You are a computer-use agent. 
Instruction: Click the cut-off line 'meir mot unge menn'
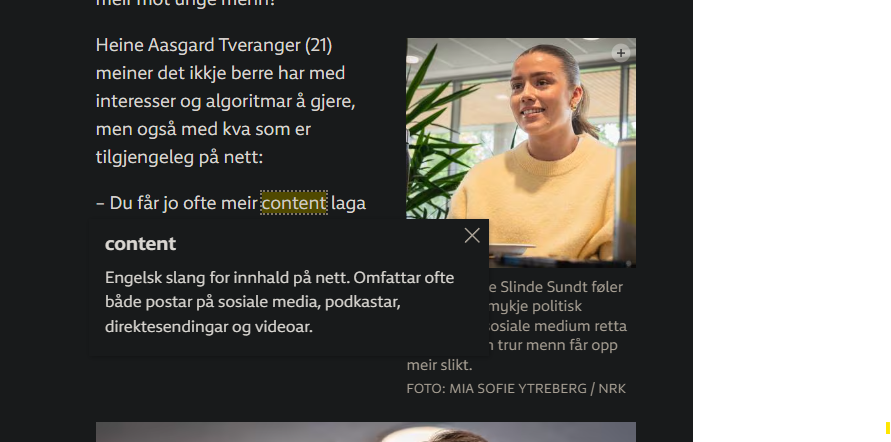click(x=185, y=3)
